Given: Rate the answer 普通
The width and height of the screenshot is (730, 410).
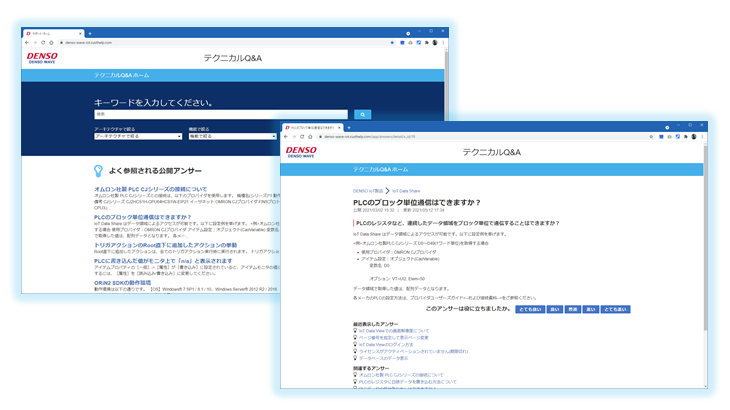Looking at the screenshot, I should 573,309.
